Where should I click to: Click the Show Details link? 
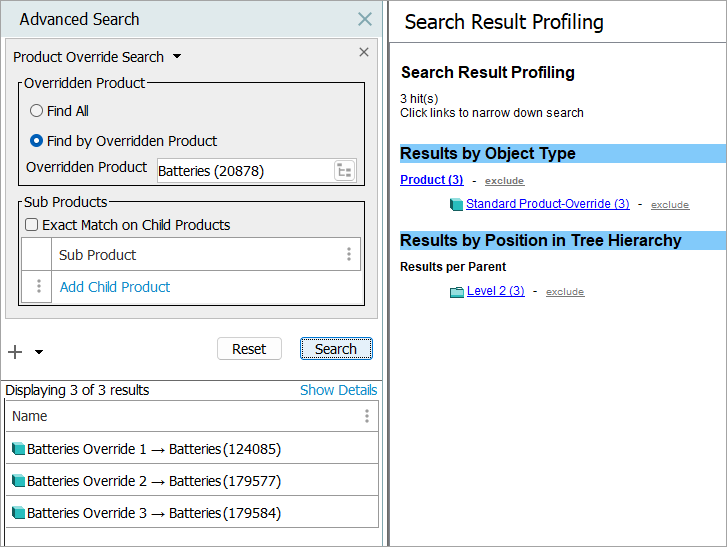point(338,390)
